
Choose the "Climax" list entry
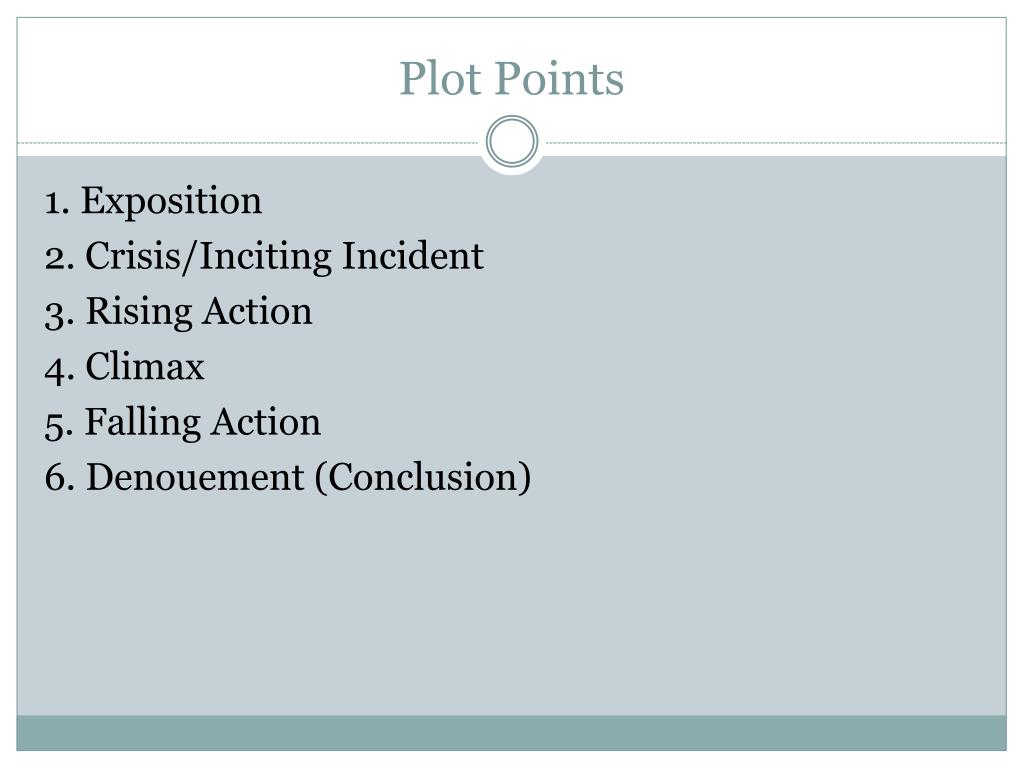pyautogui.click(x=124, y=366)
